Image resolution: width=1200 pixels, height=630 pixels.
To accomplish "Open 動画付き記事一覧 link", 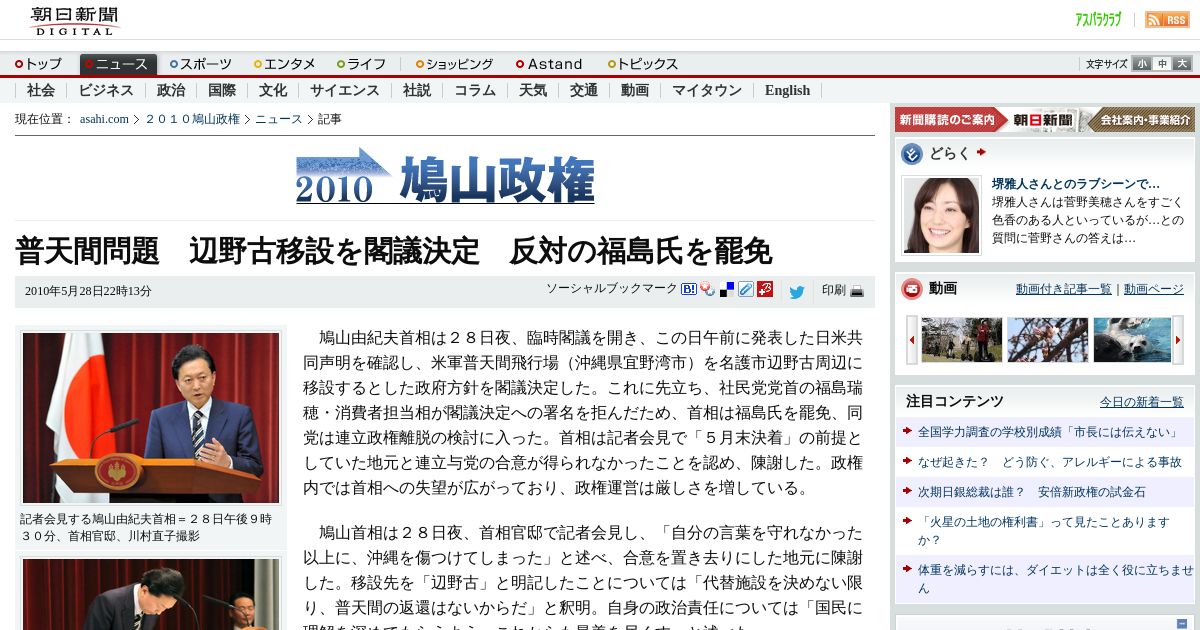I will click(1063, 289).
